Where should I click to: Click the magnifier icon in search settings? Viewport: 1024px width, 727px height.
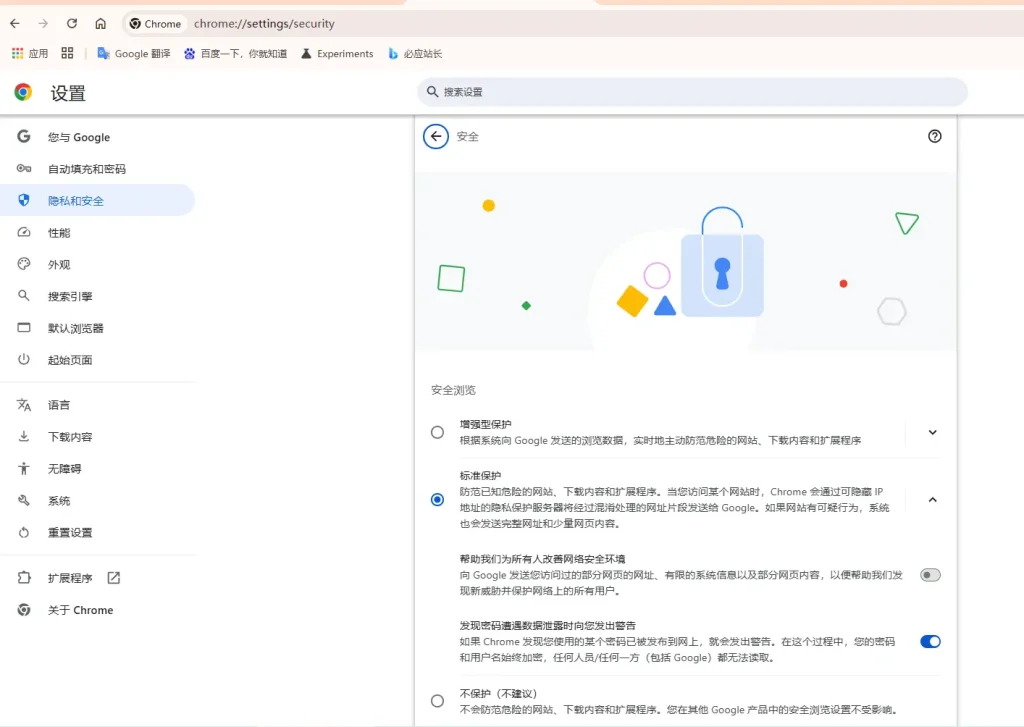pyautogui.click(x=432, y=92)
